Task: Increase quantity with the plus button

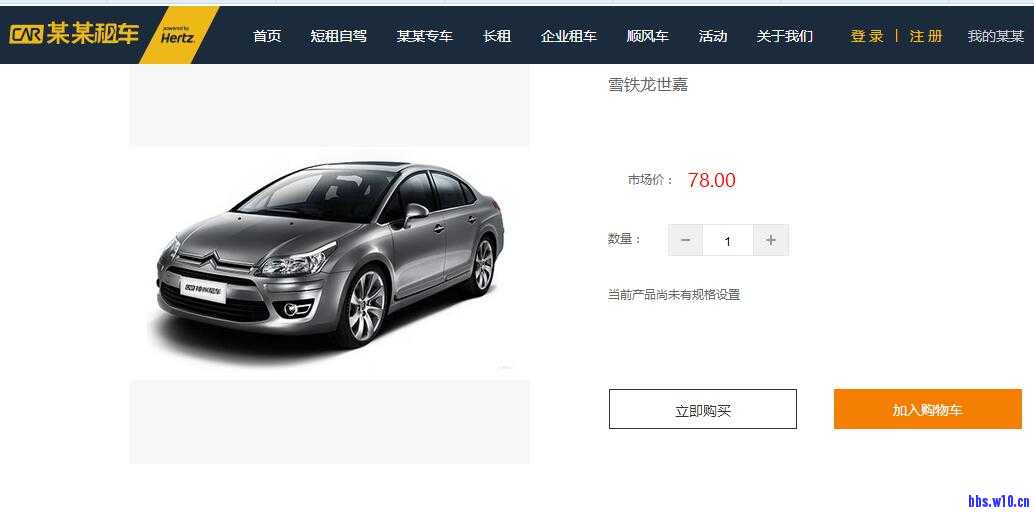Action: 771,240
